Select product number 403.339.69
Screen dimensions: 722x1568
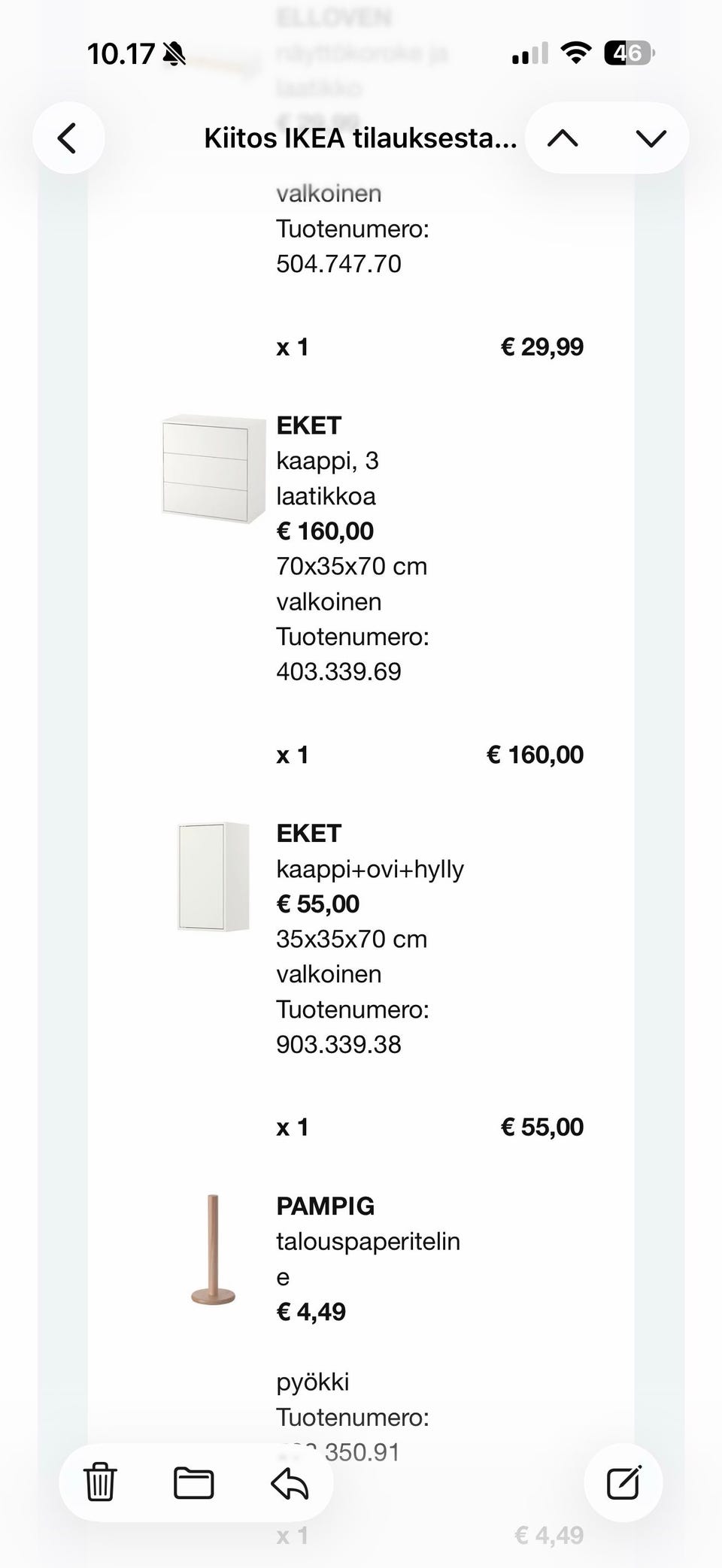click(338, 671)
